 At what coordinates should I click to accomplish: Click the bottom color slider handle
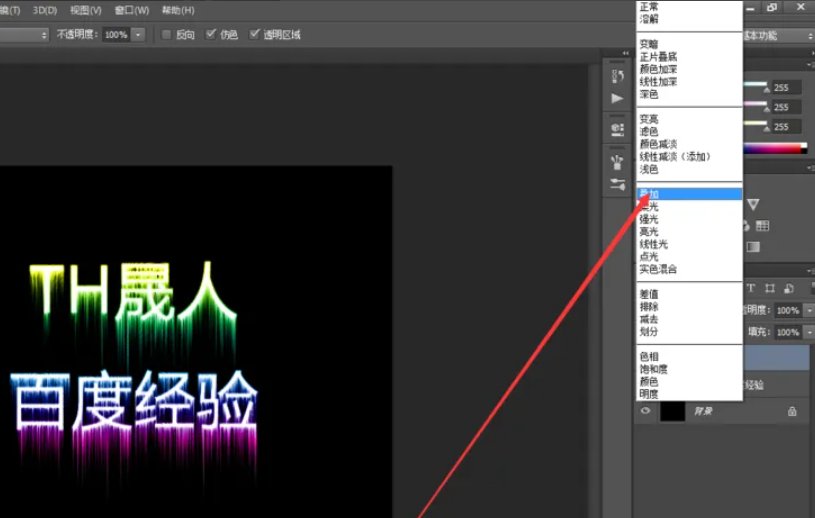tap(766, 129)
